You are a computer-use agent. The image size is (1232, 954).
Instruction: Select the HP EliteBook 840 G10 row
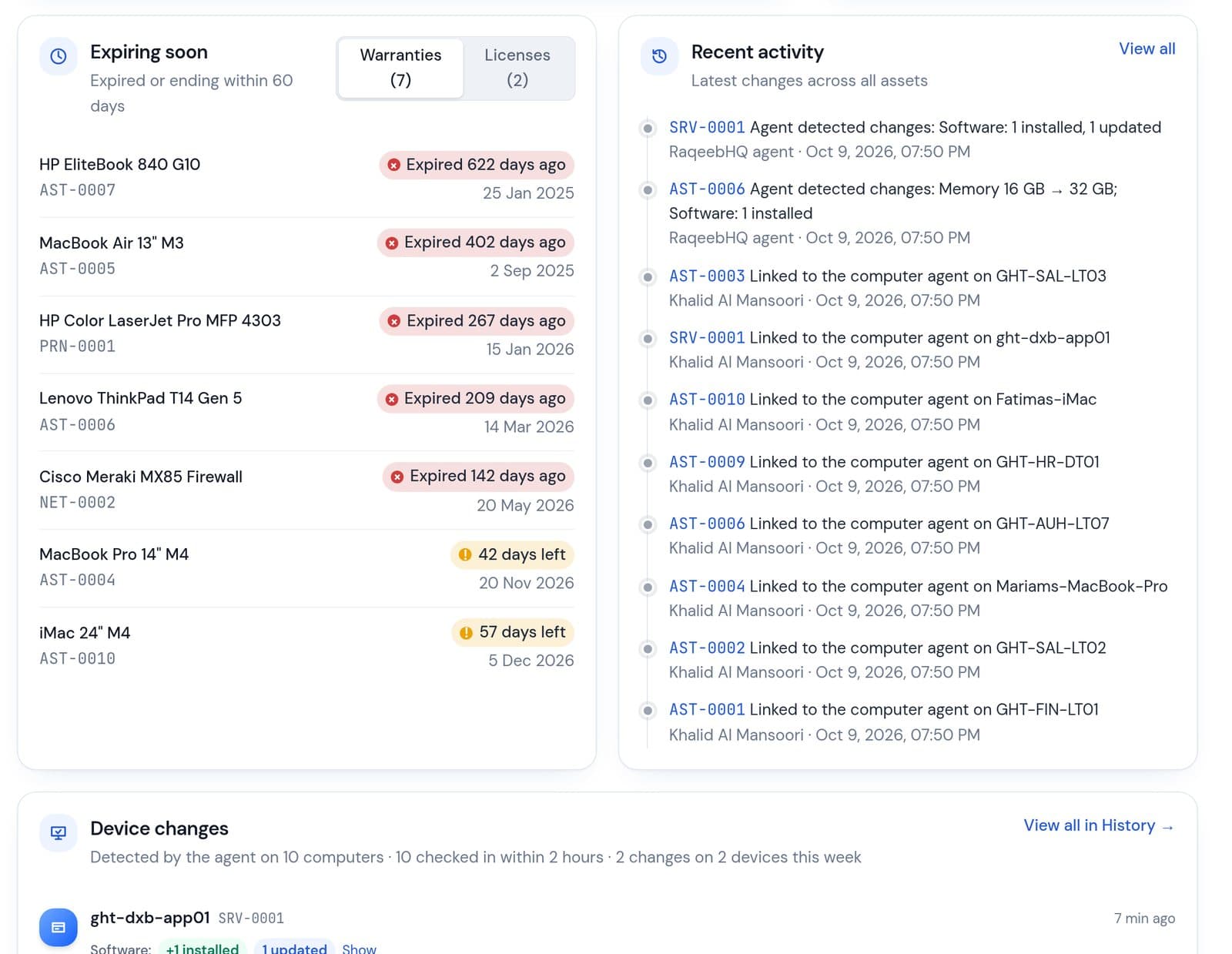[x=306, y=178]
